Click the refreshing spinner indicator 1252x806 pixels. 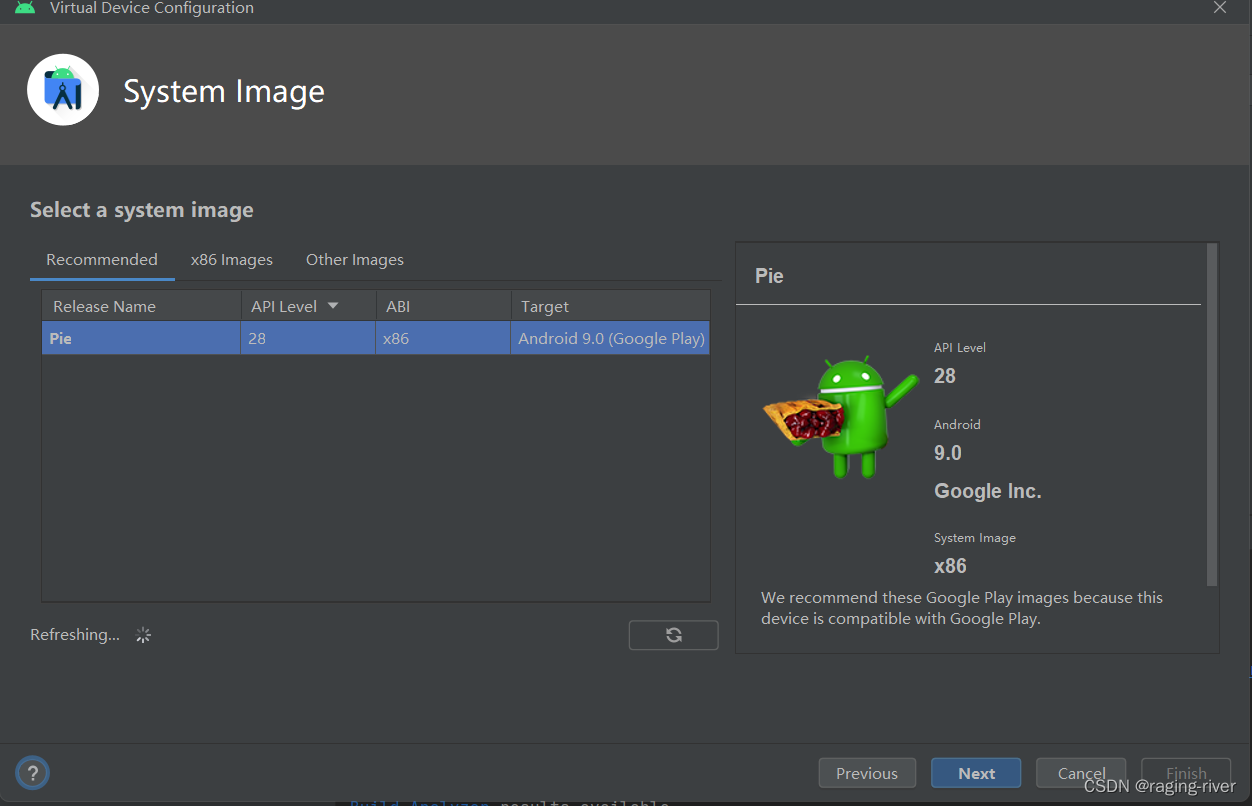143,635
